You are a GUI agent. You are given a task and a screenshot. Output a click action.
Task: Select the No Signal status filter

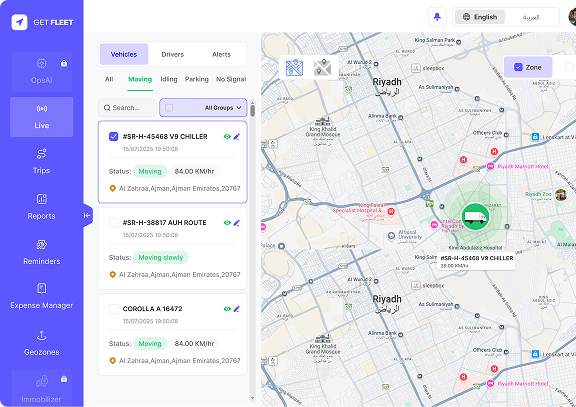[x=231, y=79]
